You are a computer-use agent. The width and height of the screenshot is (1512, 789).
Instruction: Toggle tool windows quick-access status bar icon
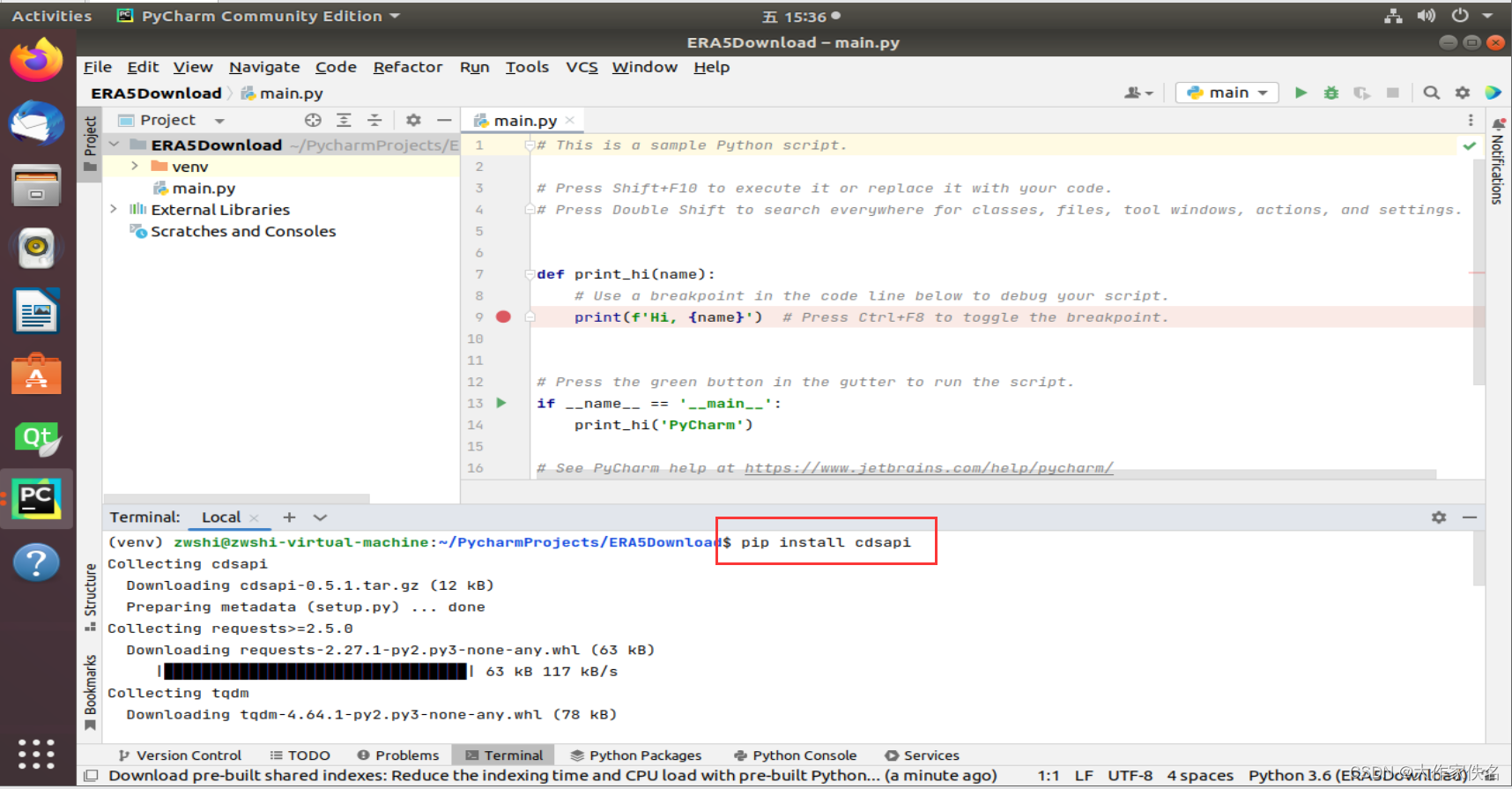tap(90, 776)
